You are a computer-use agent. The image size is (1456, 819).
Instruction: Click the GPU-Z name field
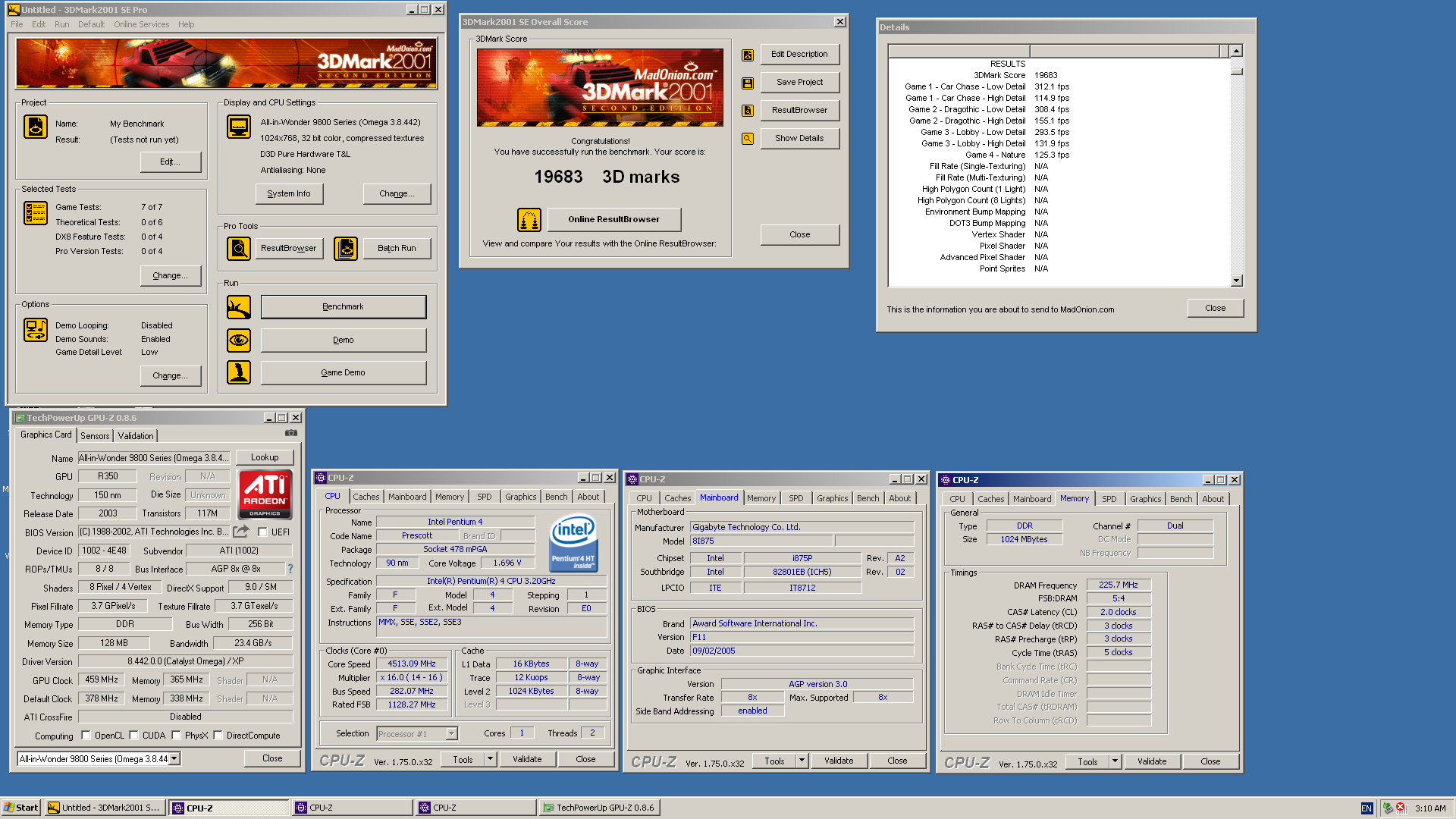click(155, 457)
